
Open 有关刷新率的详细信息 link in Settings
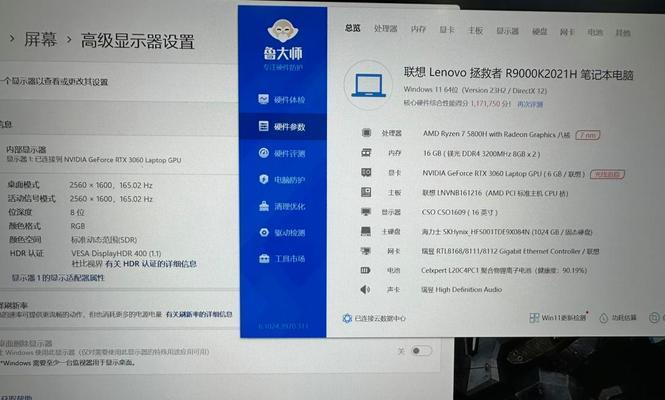tap(199, 314)
